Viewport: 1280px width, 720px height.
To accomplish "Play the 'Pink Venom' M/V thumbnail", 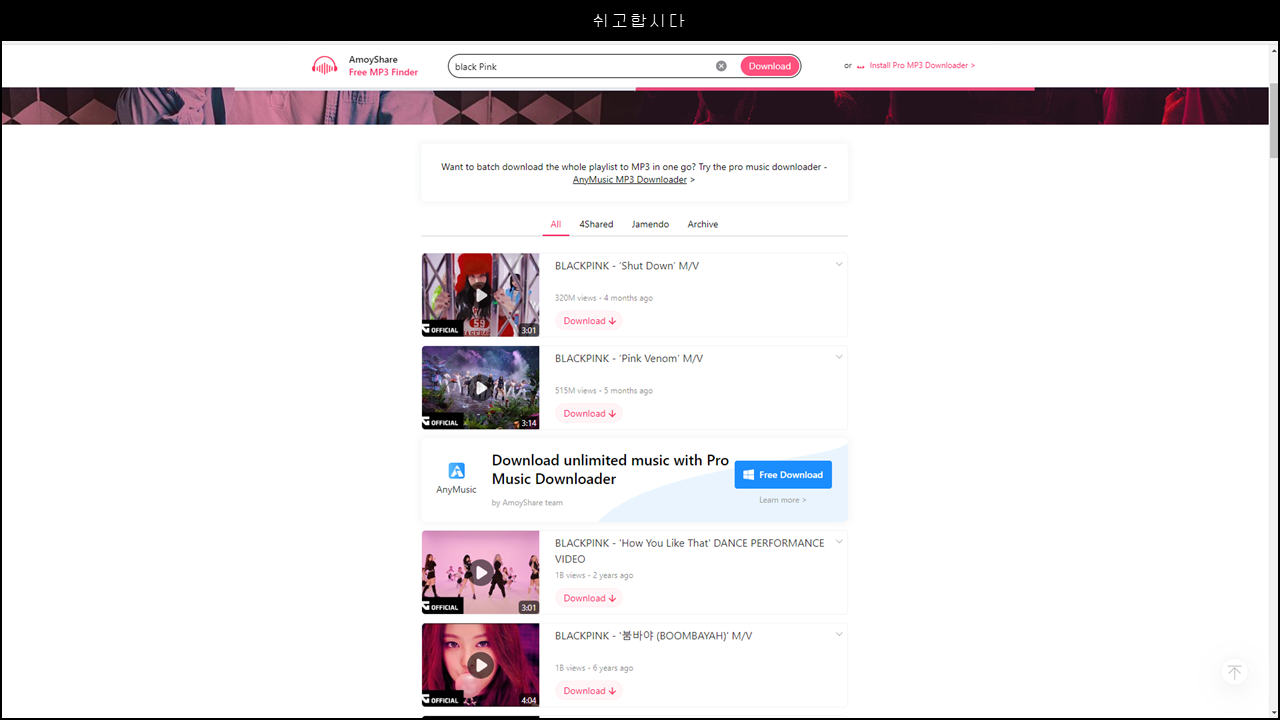I will 480,387.
